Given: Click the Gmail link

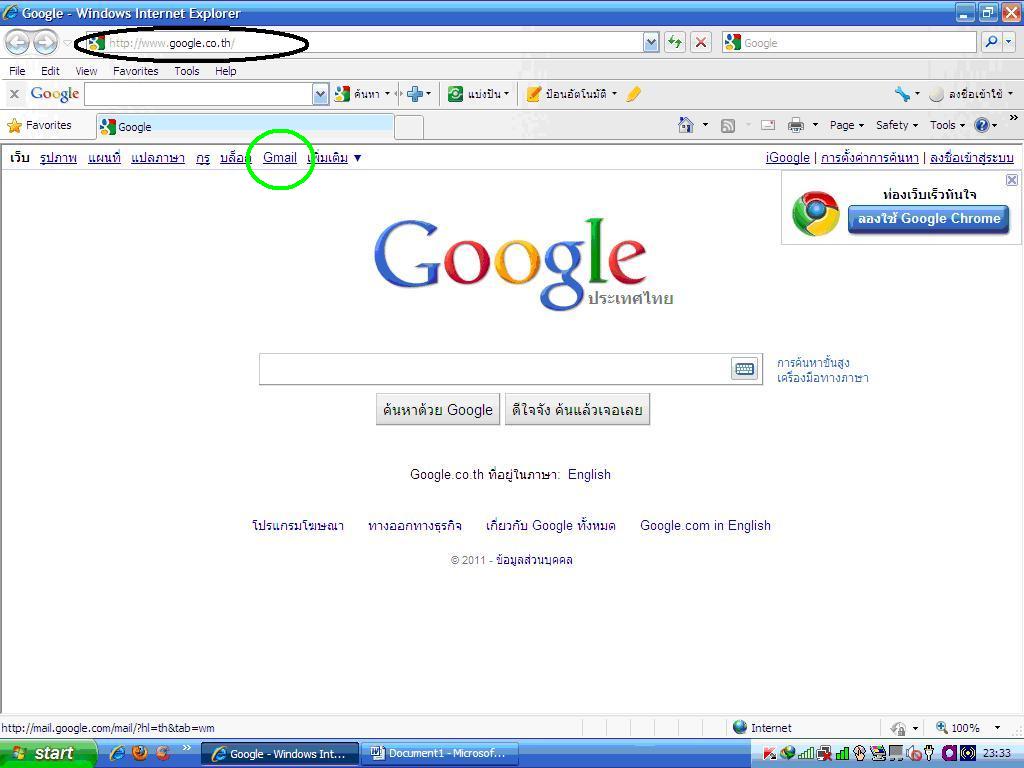Looking at the screenshot, I should point(280,157).
